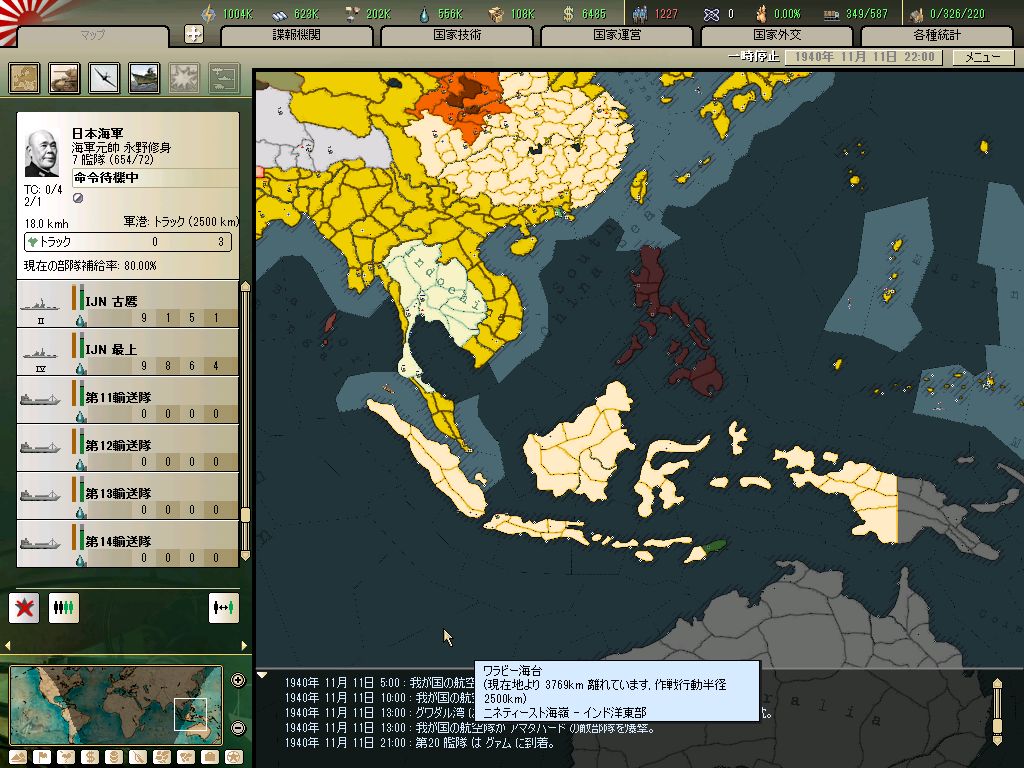Open the 国家運営 production tab
Image resolution: width=1024 pixels, height=768 pixels.
(x=617, y=35)
